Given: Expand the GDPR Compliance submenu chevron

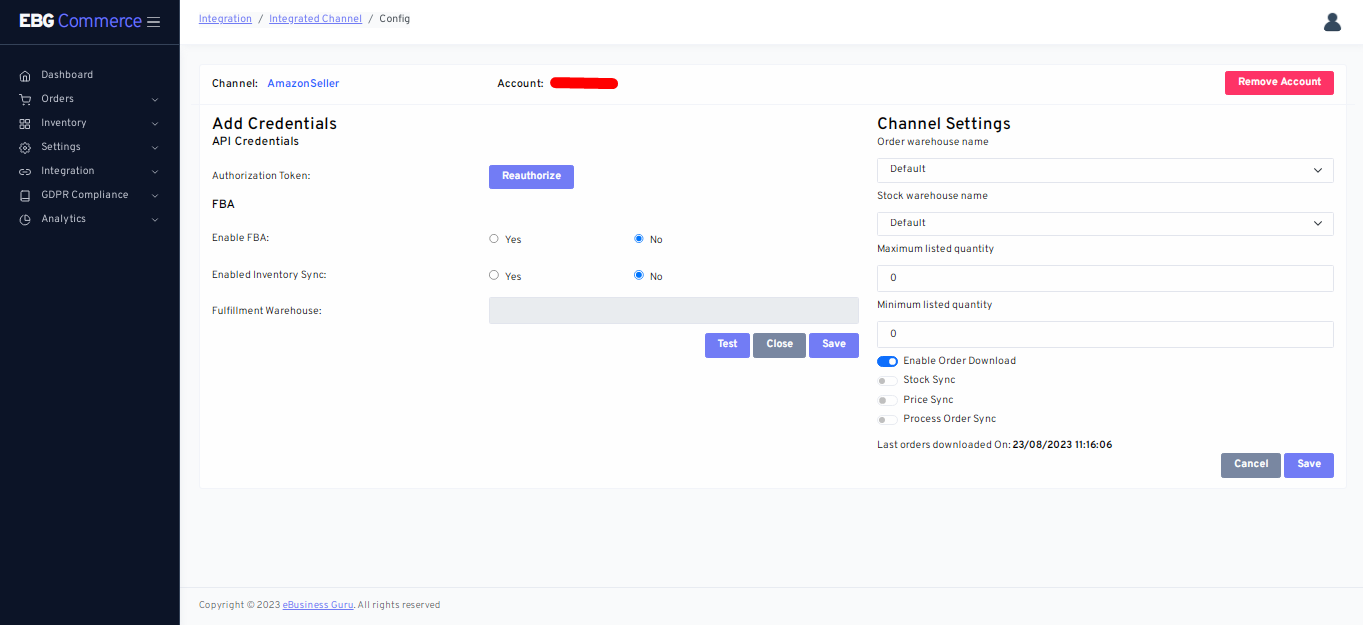Looking at the screenshot, I should pyautogui.click(x=155, y=195).
